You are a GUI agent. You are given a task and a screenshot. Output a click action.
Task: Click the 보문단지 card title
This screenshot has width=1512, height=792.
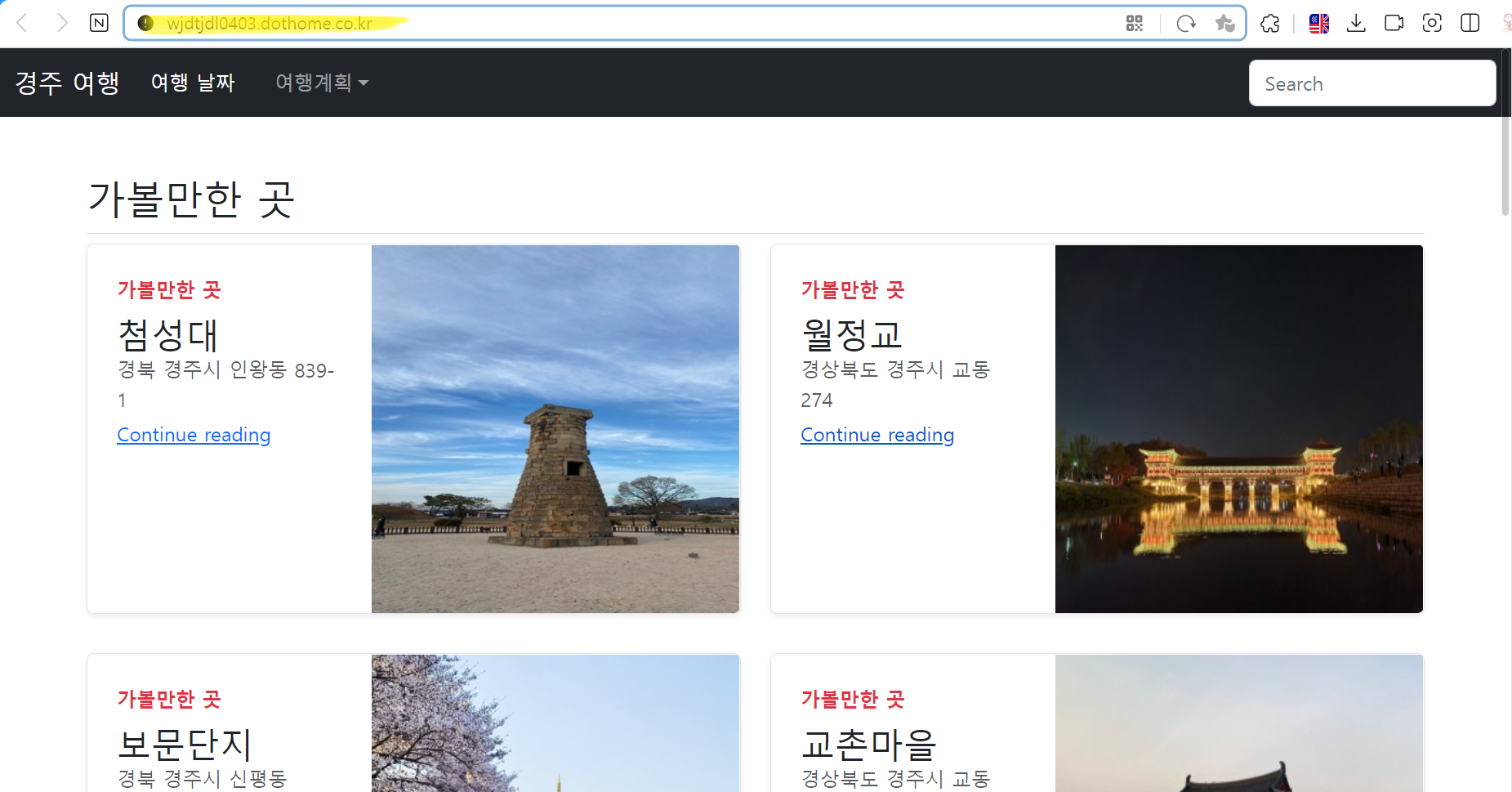tap(185, 745)
